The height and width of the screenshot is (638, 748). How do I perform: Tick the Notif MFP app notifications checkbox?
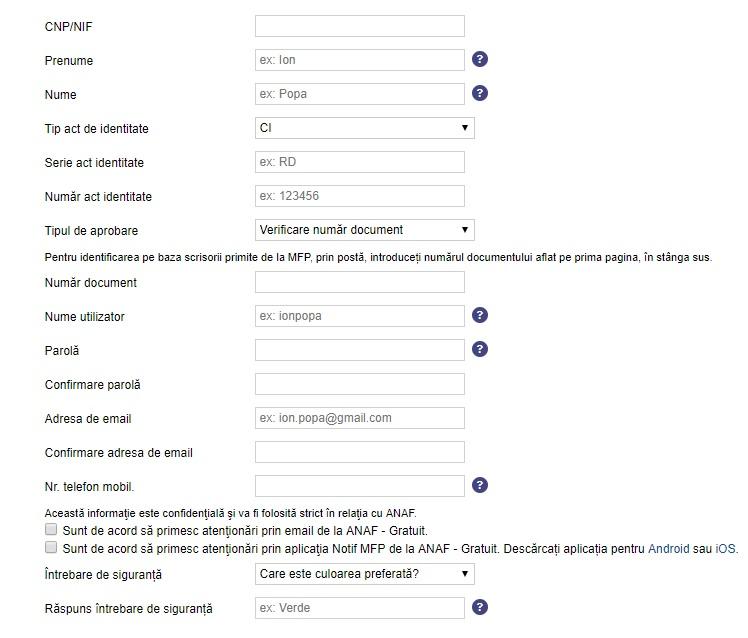[51, 548]
